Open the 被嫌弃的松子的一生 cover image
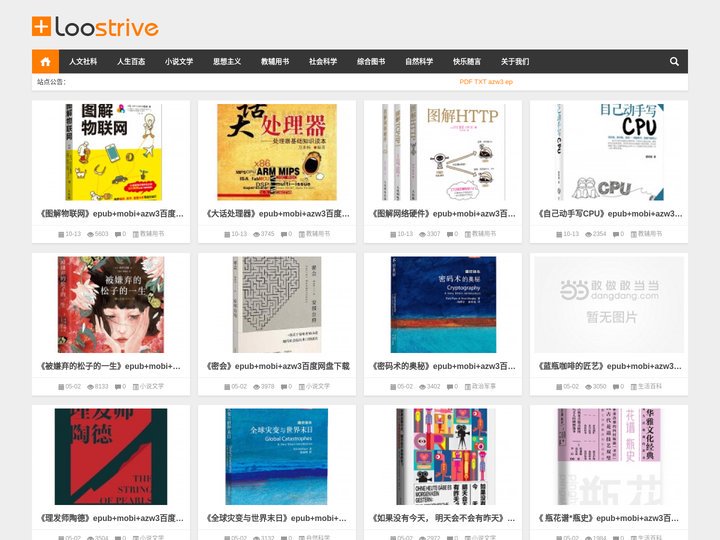Viewport: 720px width, 540px height. (x=111, y=304)
